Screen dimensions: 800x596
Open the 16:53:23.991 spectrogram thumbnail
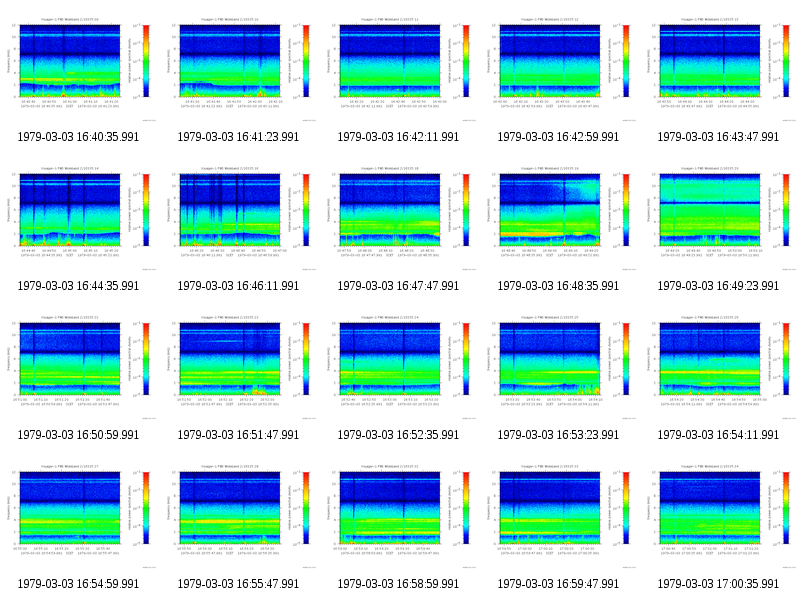tap(558, 366)
